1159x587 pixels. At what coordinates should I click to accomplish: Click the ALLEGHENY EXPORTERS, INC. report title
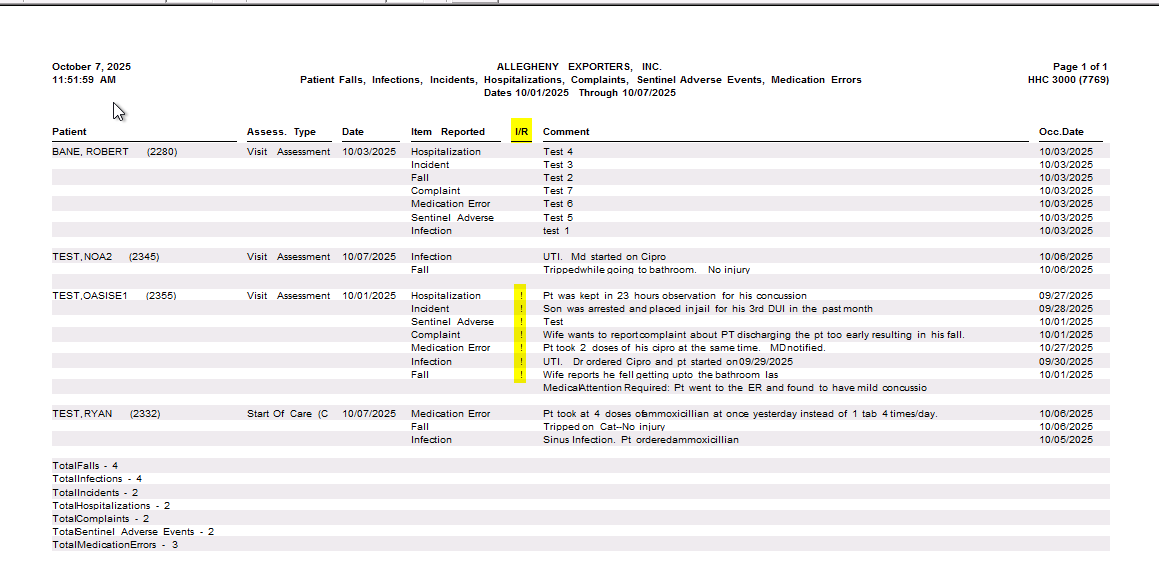[579, 67]
